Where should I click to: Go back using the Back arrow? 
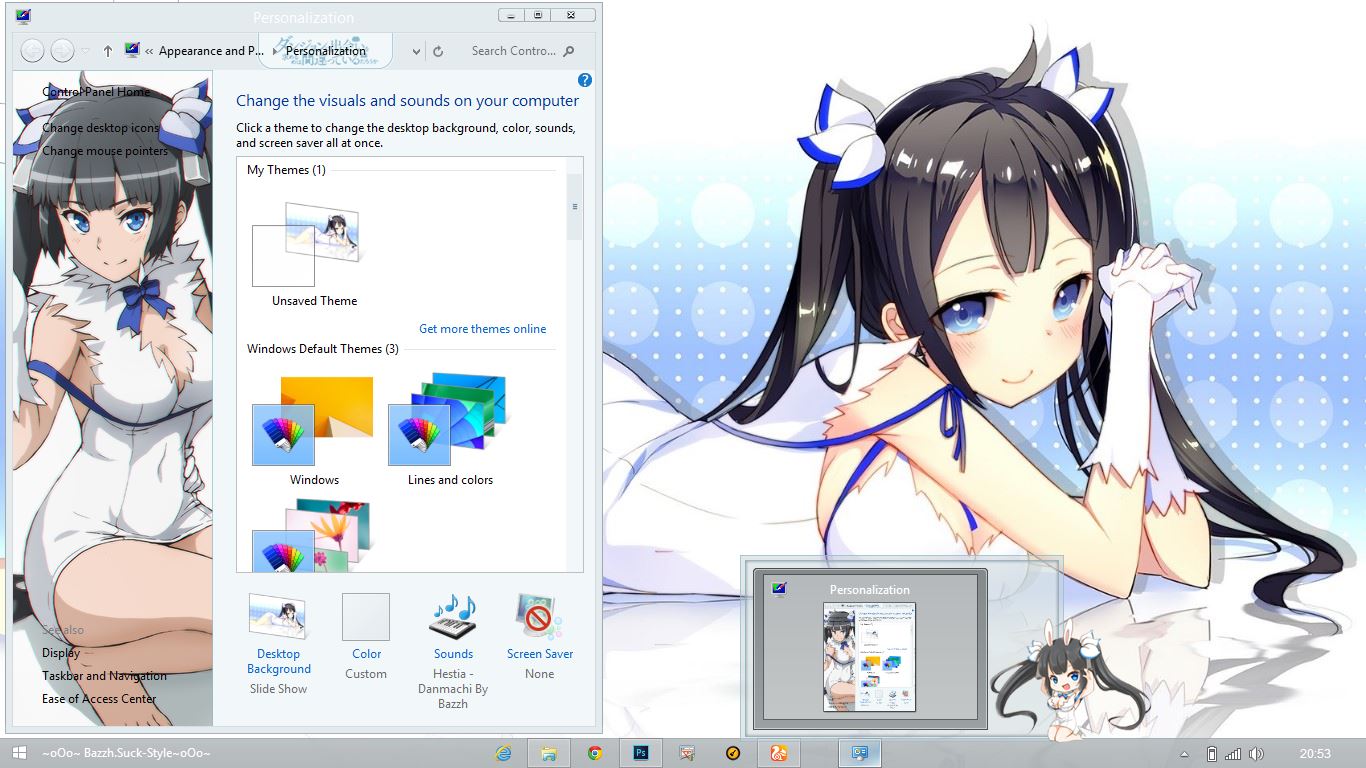point(32,50)
